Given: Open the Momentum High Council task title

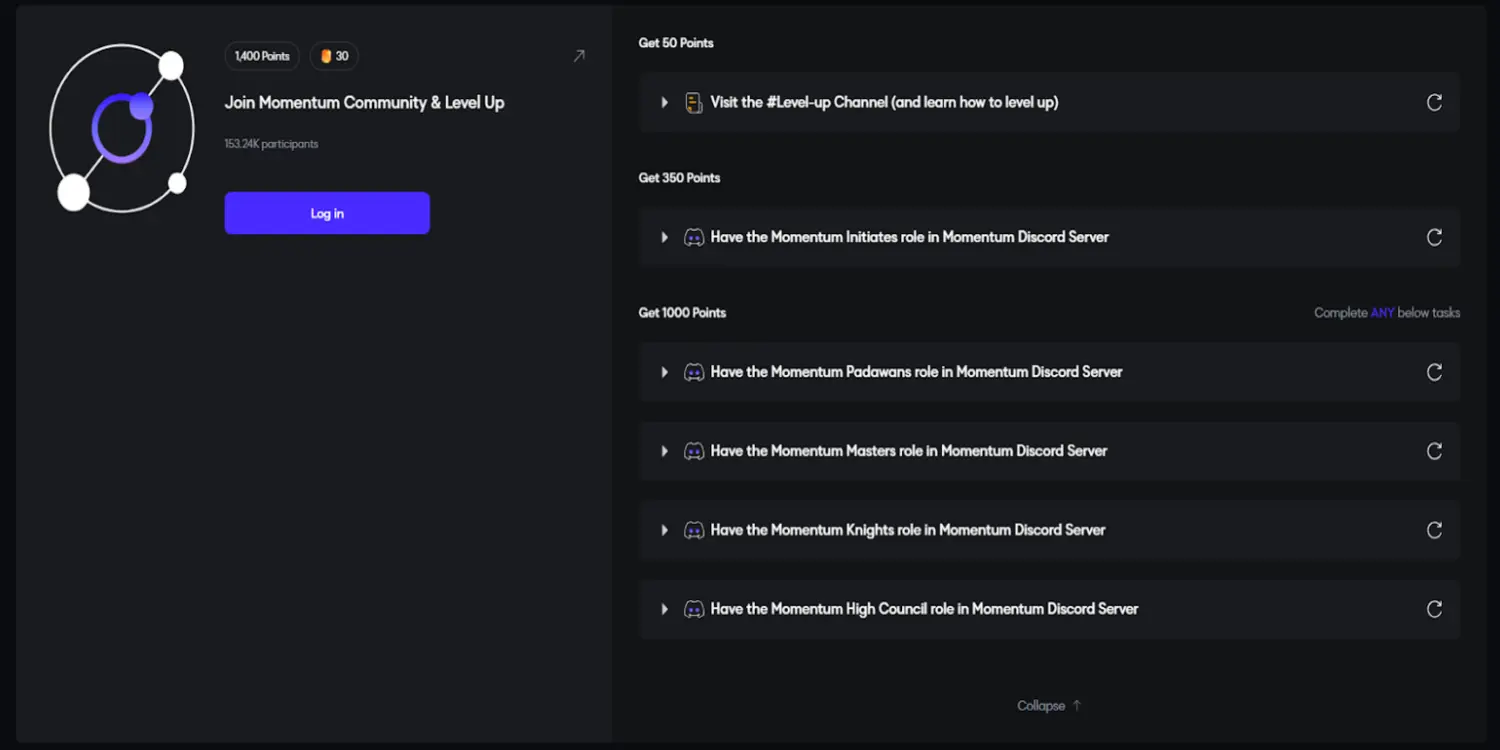Looking at the screenshot, I should click(x=924, y=609).
